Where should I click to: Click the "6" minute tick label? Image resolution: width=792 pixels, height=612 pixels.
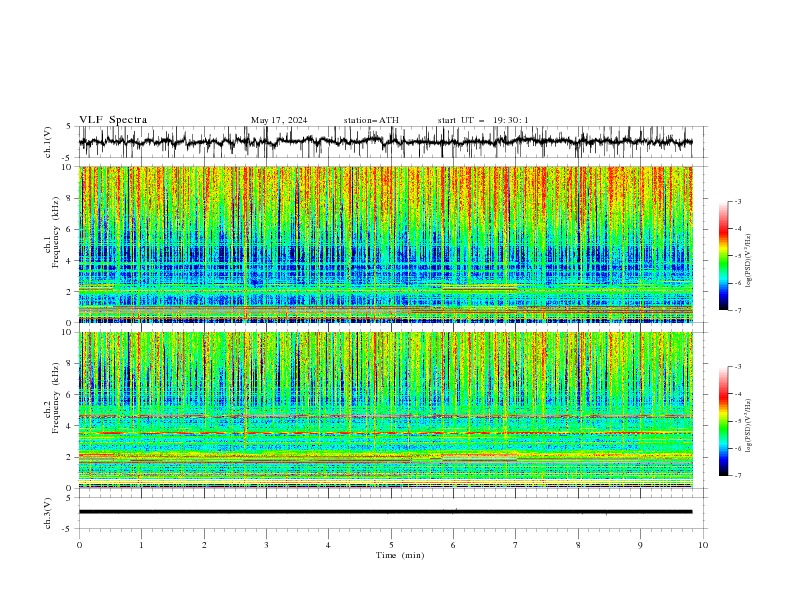point(454,545)
